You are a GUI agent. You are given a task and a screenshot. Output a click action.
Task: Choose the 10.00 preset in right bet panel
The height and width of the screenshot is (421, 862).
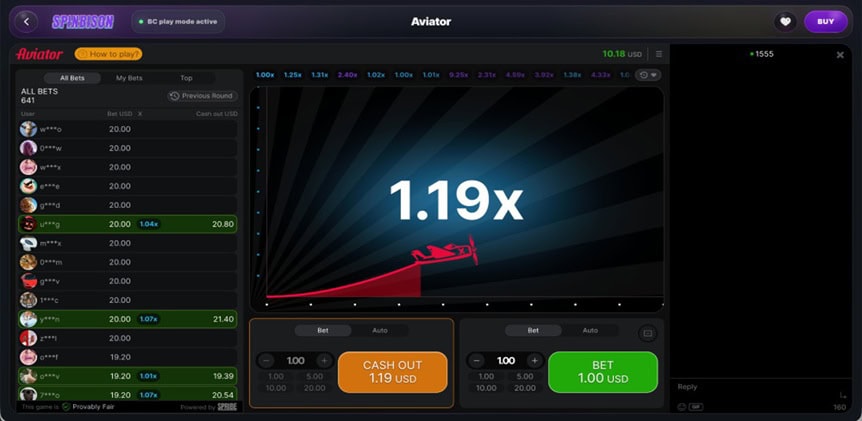point(487,388)
